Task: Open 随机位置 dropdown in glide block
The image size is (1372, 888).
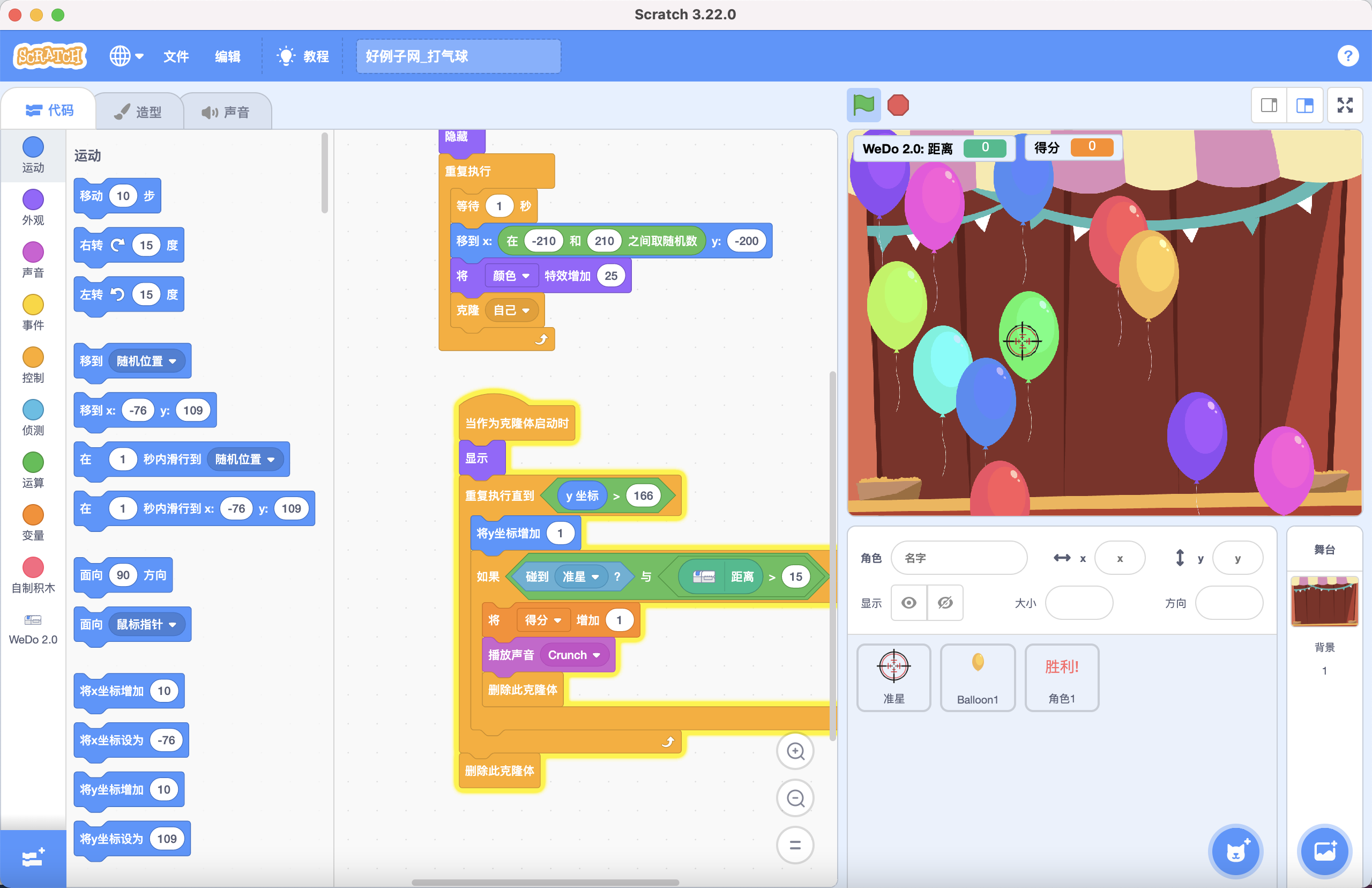Action: 245,459
